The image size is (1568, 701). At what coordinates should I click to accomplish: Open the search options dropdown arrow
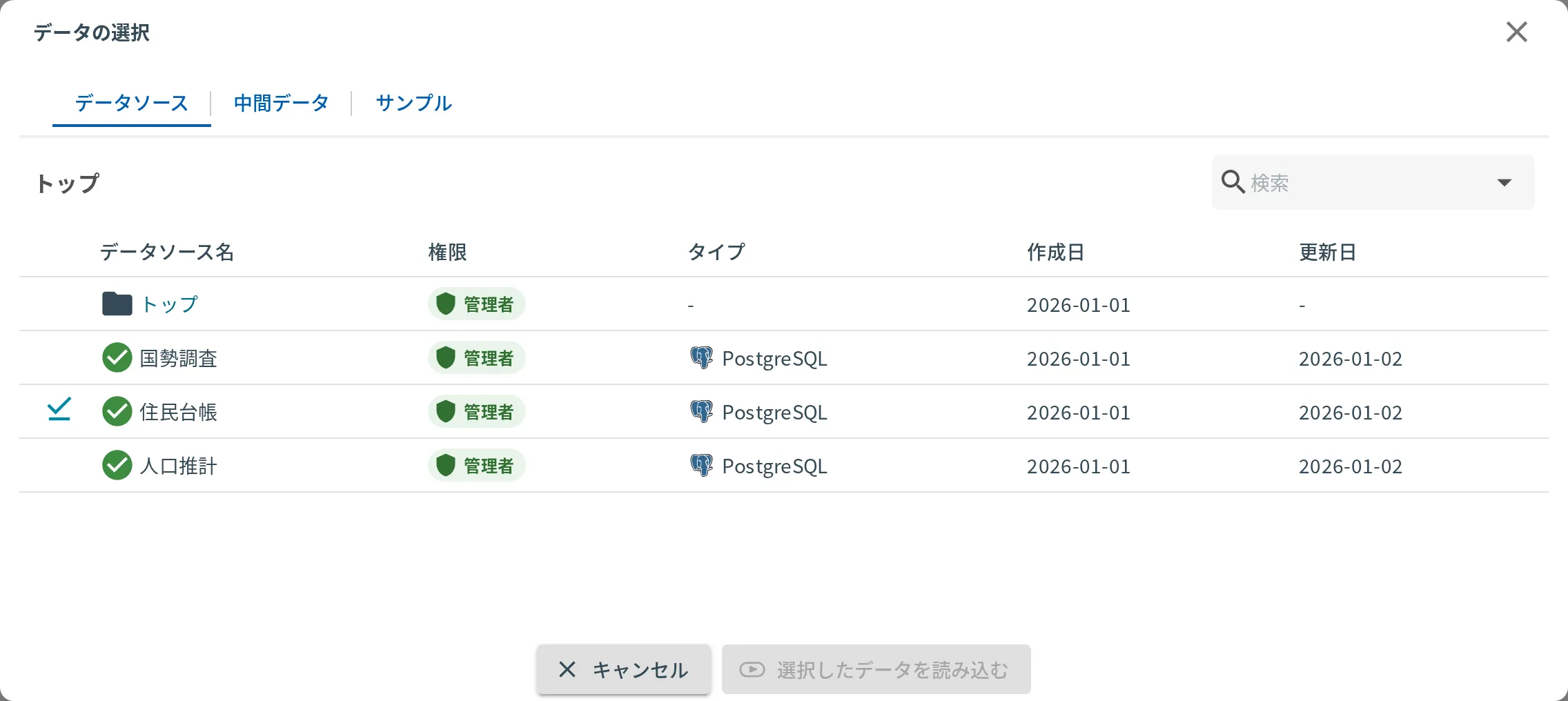[x=1505, y=183]
